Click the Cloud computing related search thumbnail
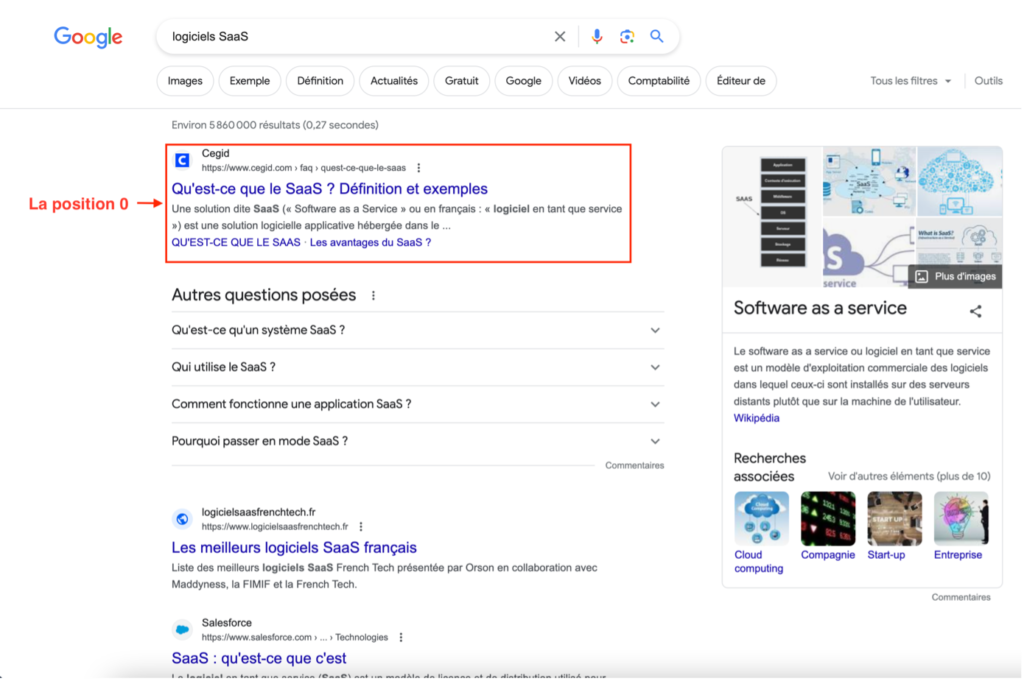The height and width of the screenshot is (681, 1024). click(761, 519)
